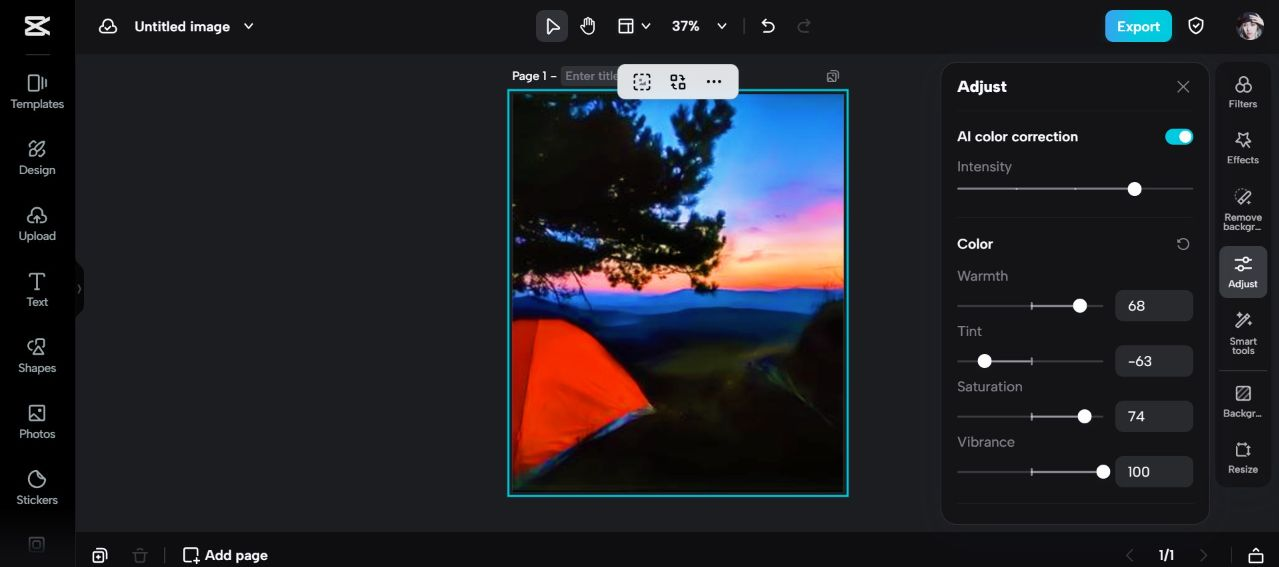Click the duplicate page icon in bottom bar

coord(100,555)
